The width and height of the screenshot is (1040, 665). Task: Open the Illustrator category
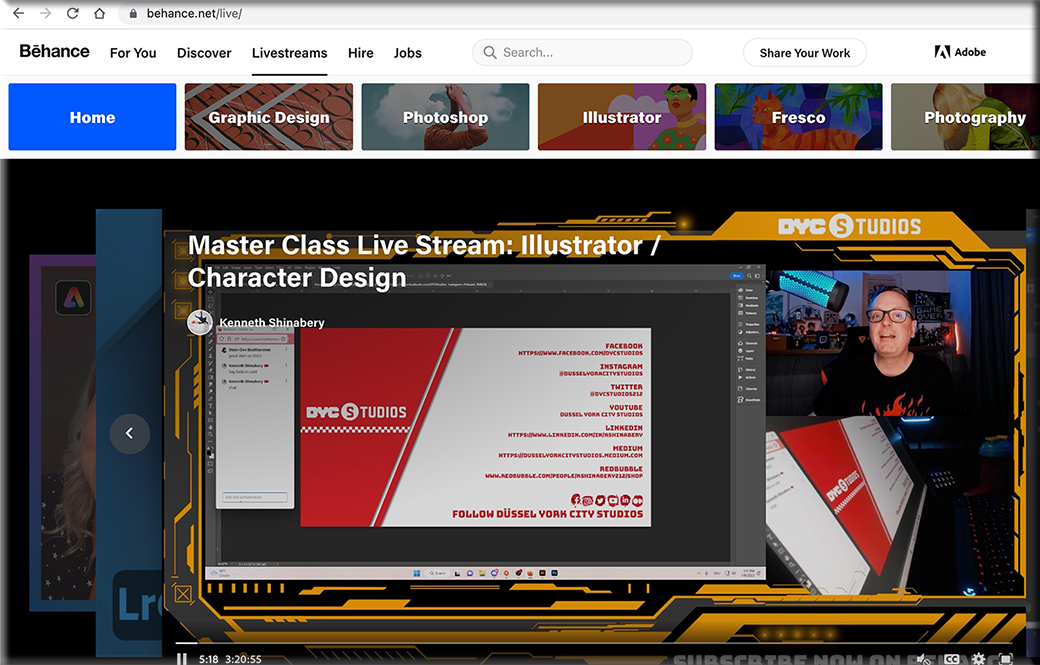pos(621,117)
